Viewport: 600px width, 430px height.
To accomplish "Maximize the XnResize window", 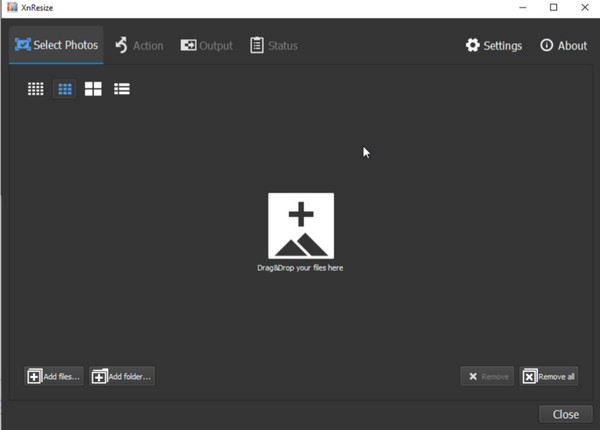I will coord(553,8).
